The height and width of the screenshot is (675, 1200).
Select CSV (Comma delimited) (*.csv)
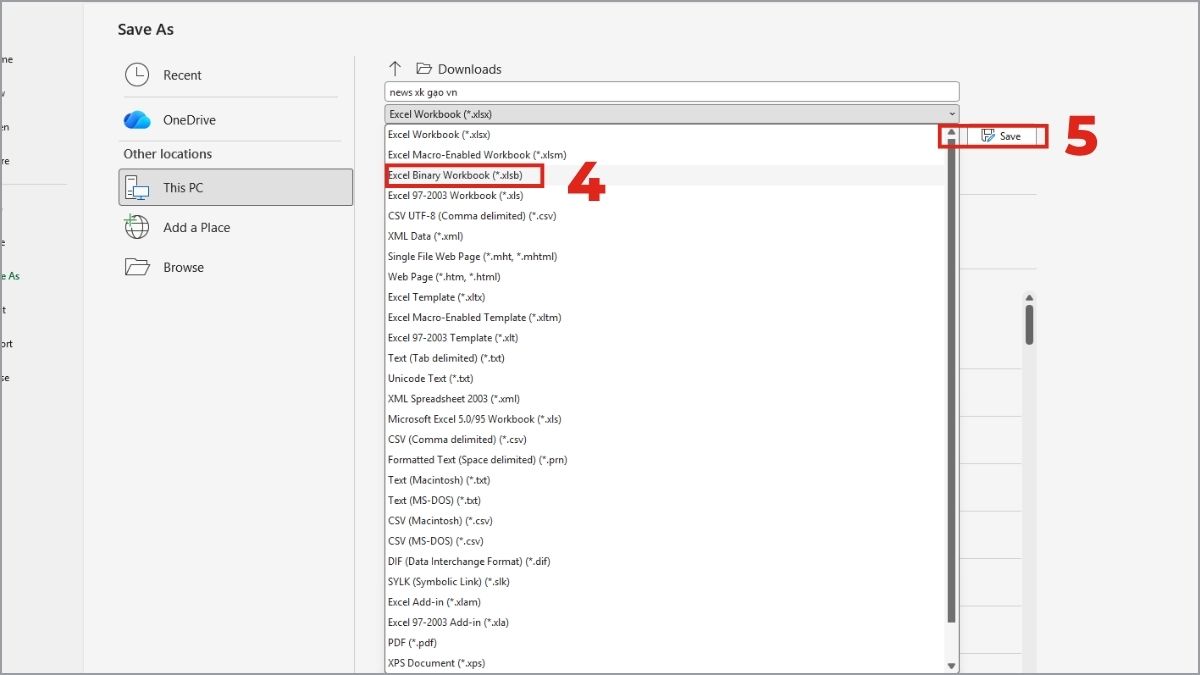tap(665, 440)
